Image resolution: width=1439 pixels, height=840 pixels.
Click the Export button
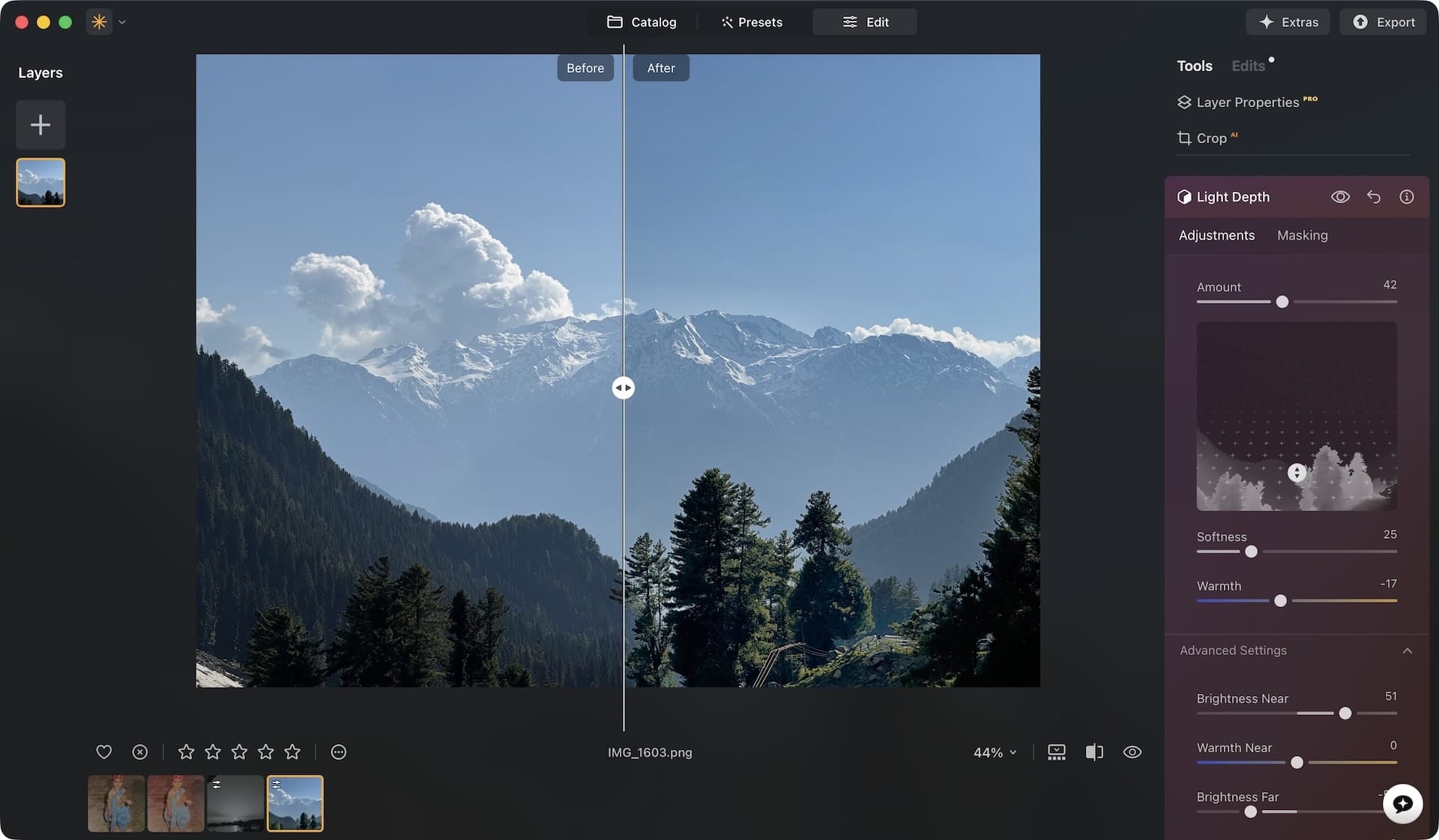1384,22
